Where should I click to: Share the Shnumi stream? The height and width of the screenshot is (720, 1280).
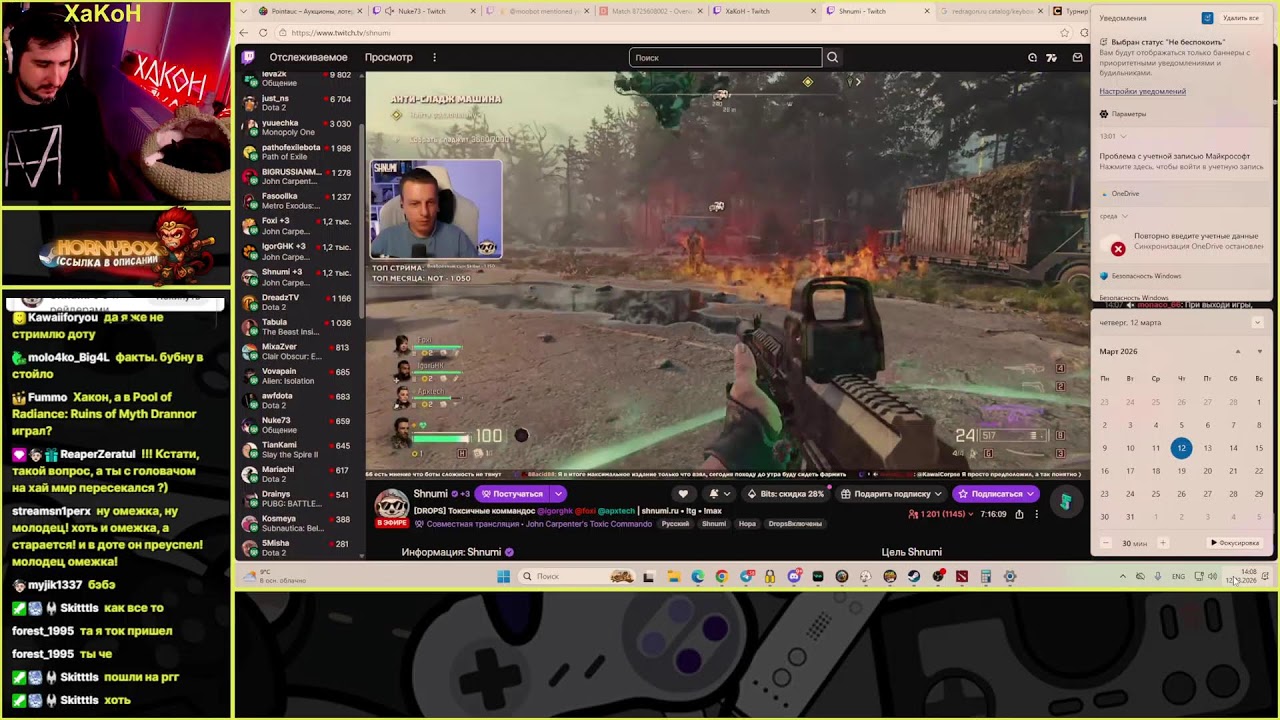click(1019, 514)
